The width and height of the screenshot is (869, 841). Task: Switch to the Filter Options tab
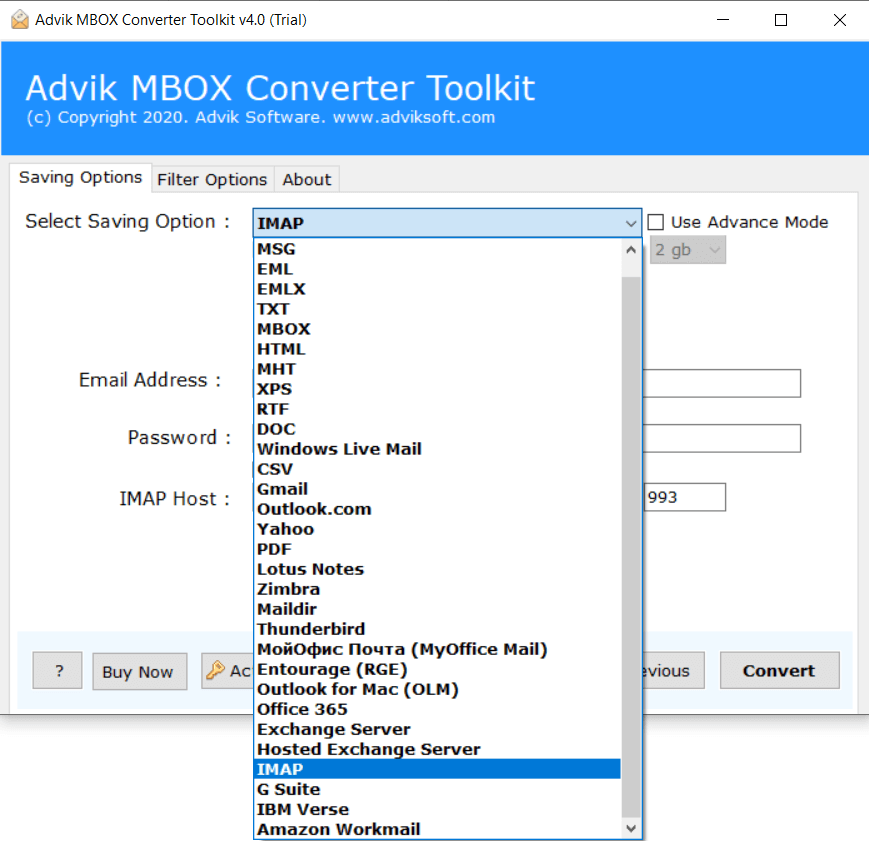point(212,180)
